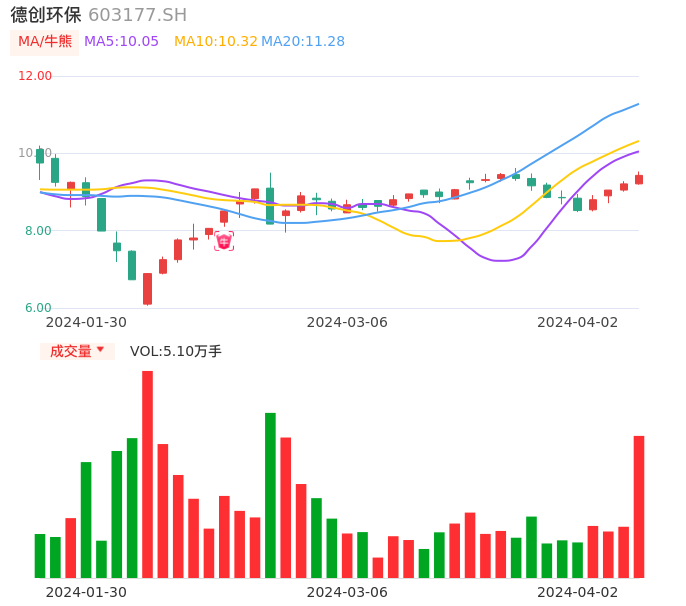Click the stock code 603177.SH
The image size is (686, 606).
(137, 14)
